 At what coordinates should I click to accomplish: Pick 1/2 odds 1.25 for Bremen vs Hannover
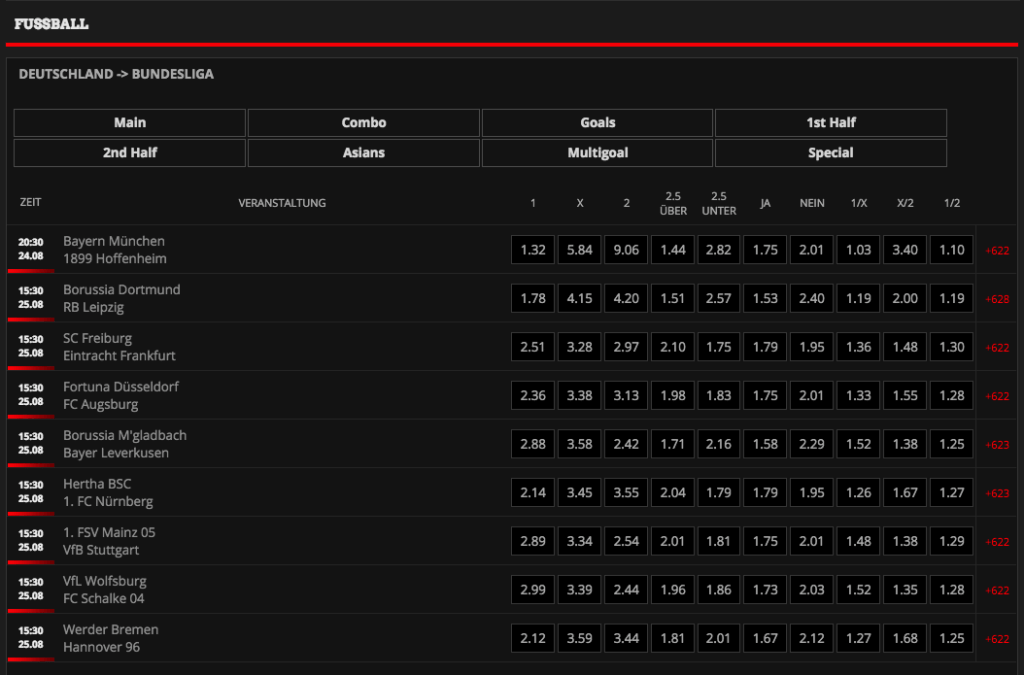tap(952, 638)
